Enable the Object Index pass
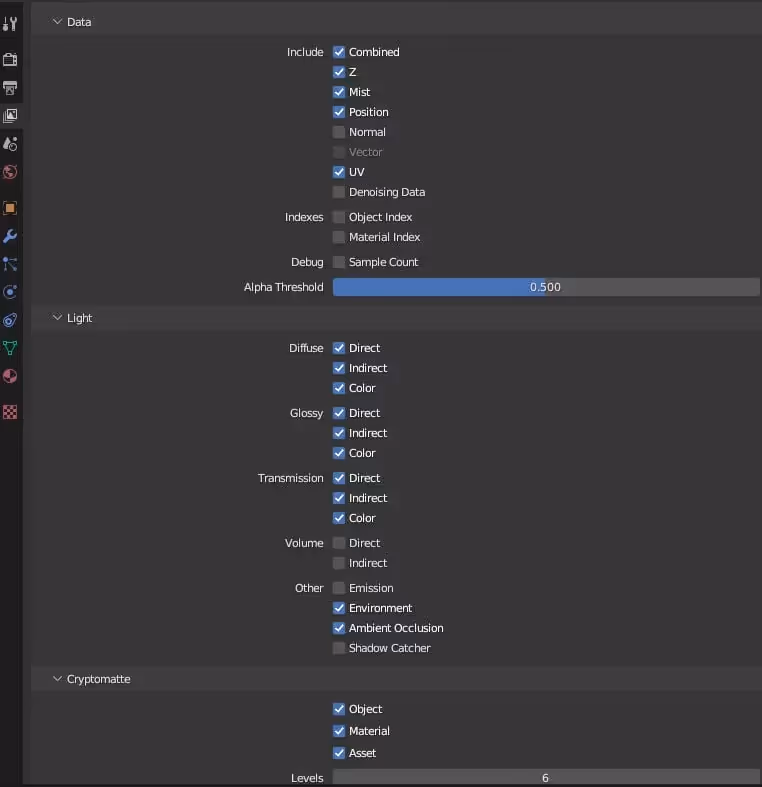This screenshot has height=787, width=762. tap(339, 217)
